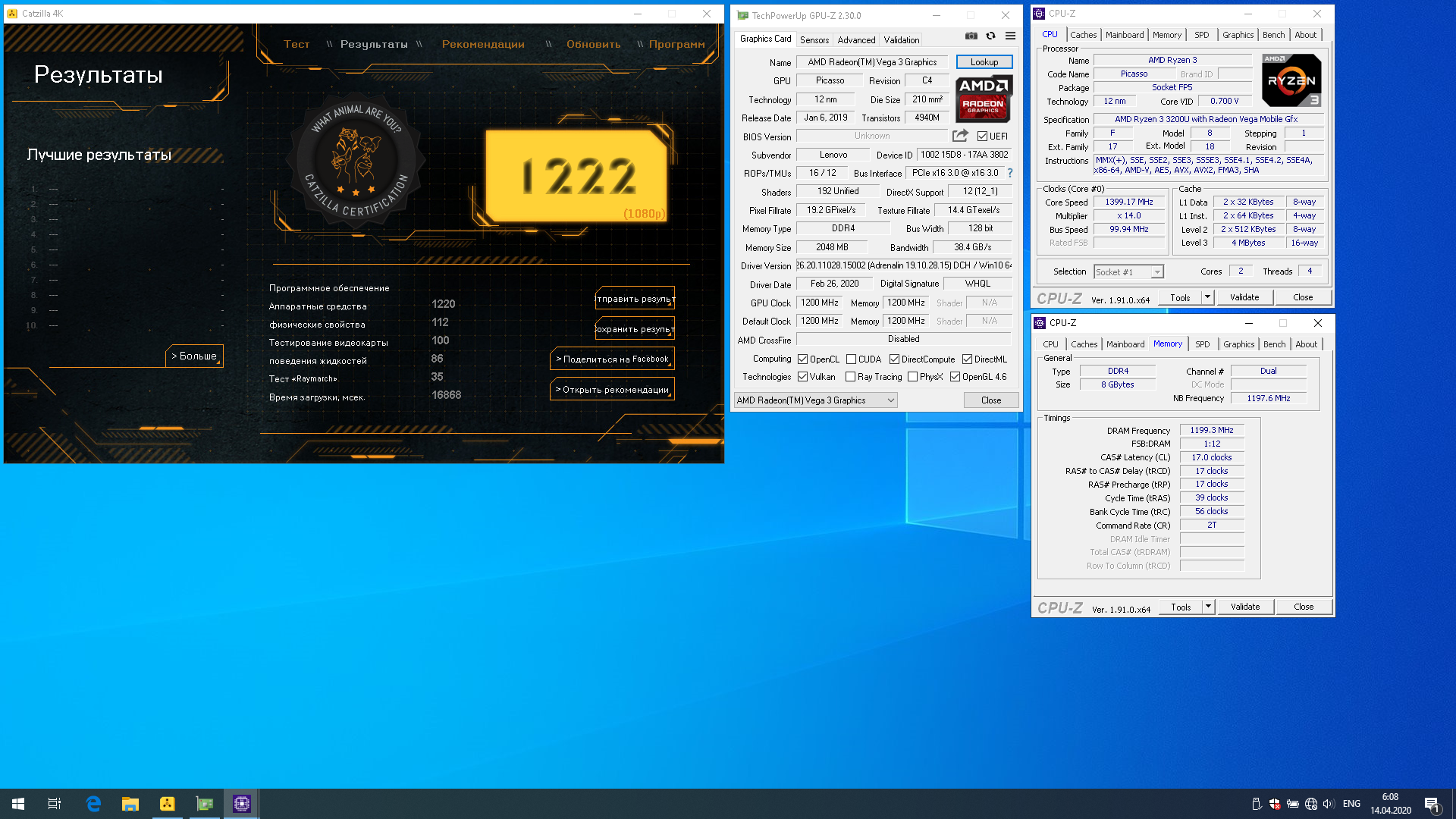This screenshot has height=819, width=1456.
Task: Expand Tools dropdown arrow in upper CPU-Z
Action: click(x=1207, y=297)
